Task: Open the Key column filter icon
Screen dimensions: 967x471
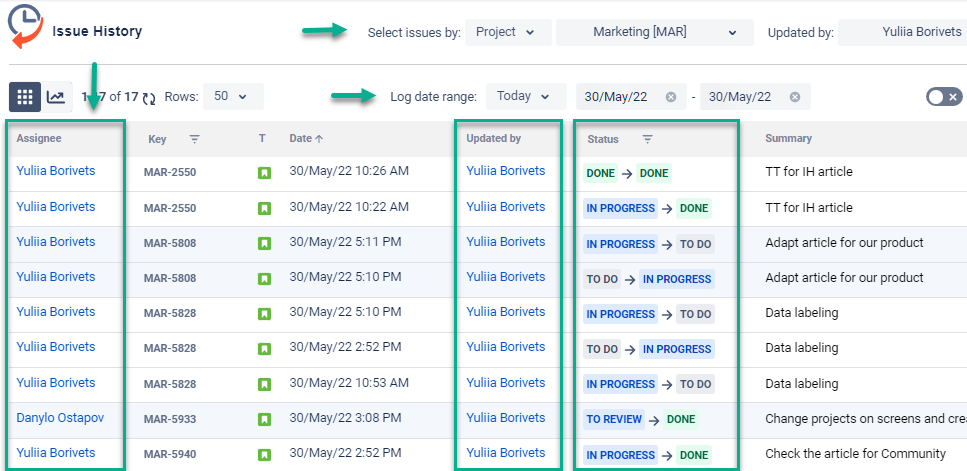Action: (194, 139)
